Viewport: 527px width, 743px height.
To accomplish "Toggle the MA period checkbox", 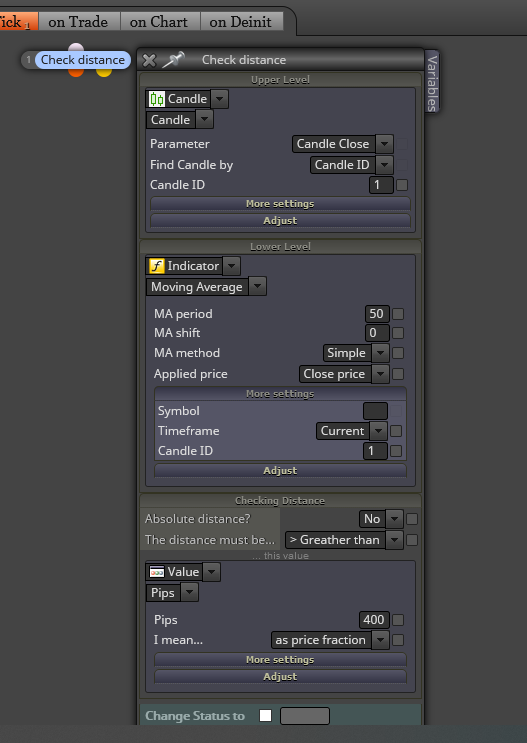I will point(398,314).
